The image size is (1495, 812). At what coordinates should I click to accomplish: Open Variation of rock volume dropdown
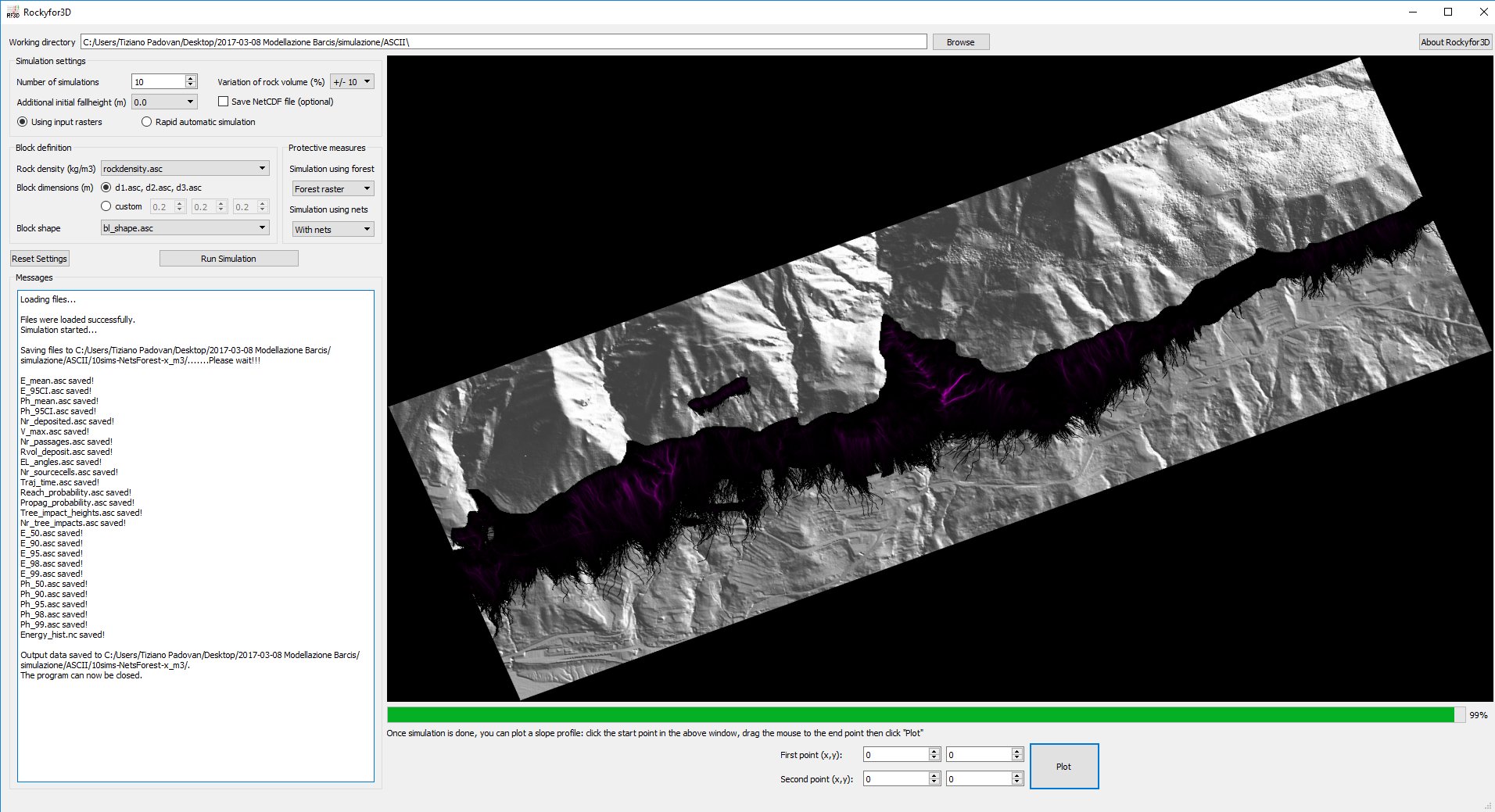[352, 81]
